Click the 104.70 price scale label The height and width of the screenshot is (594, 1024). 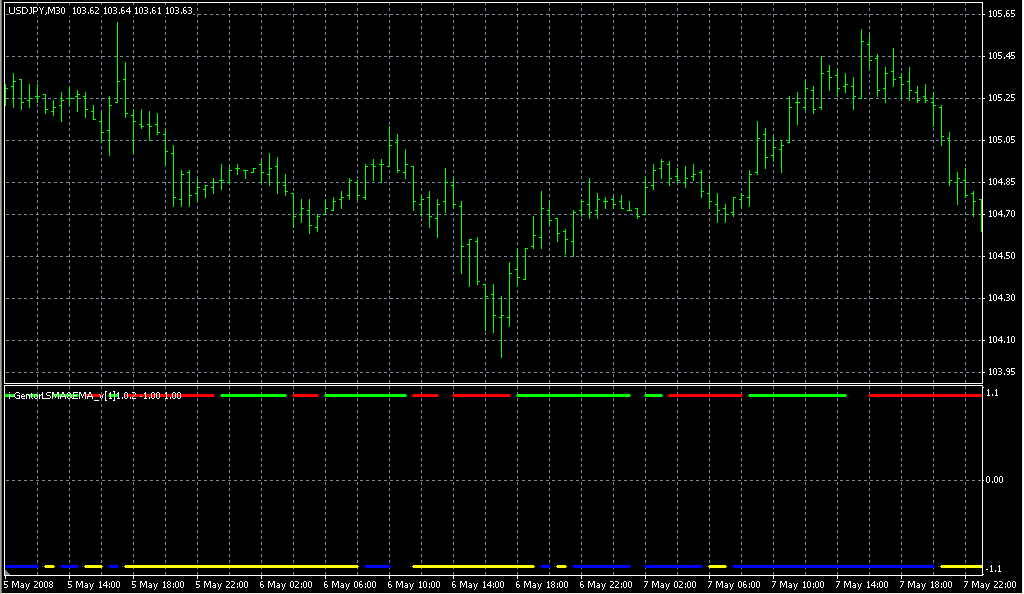click(x=1000, y=214)
